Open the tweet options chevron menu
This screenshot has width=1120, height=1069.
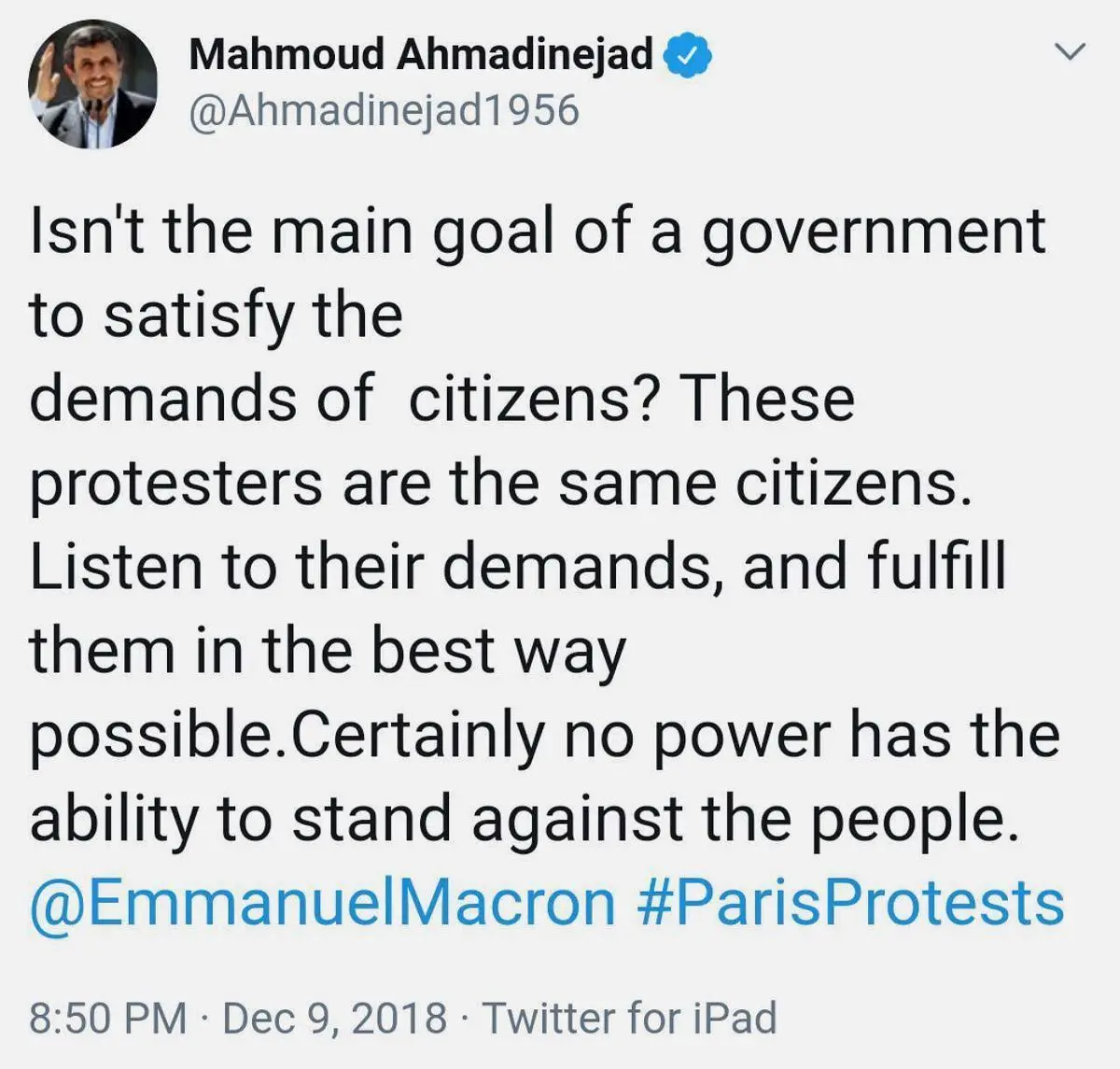click(x=1070, y=52)
